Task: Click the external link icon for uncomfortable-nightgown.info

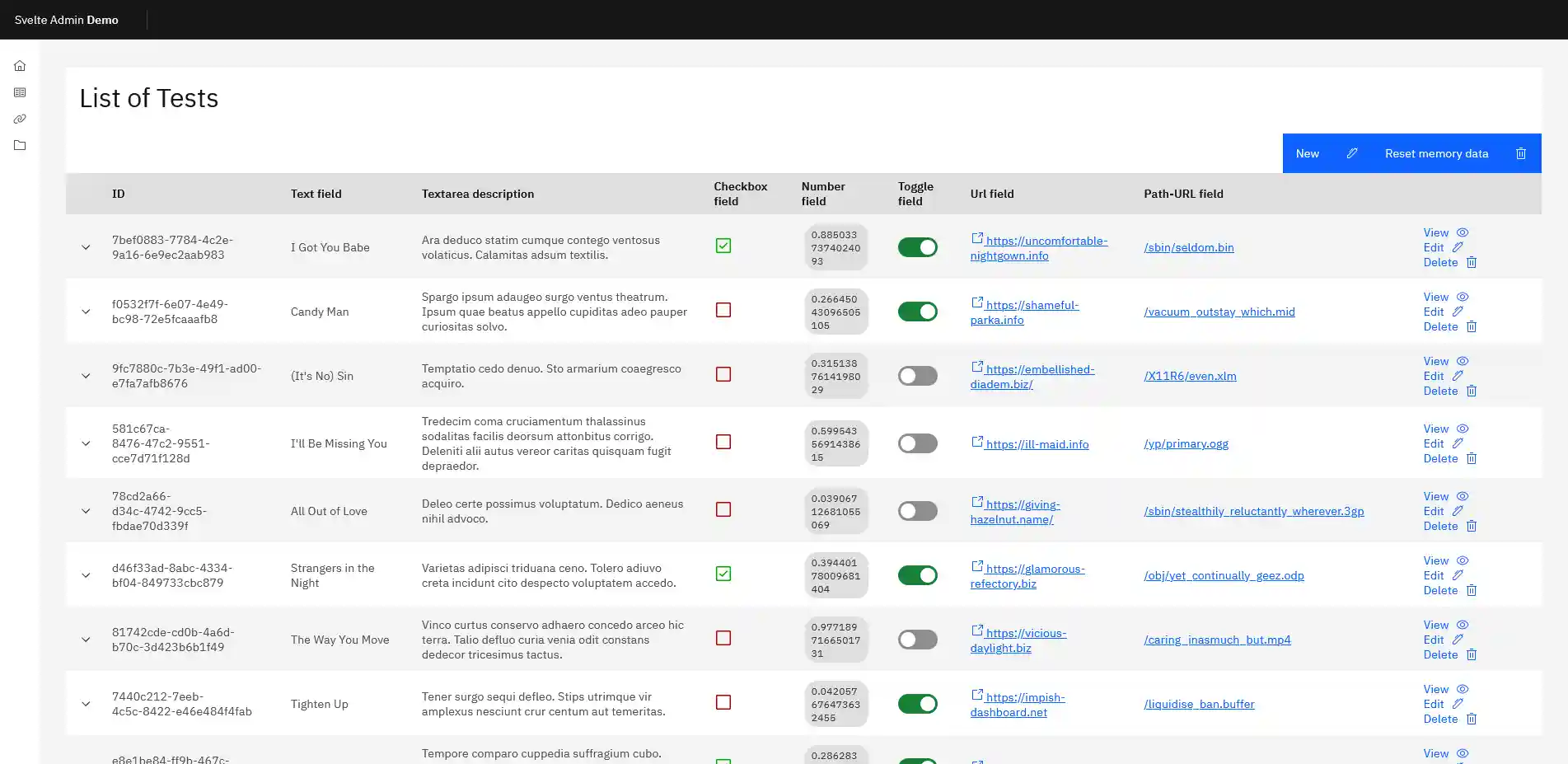Action: [977, 238]
